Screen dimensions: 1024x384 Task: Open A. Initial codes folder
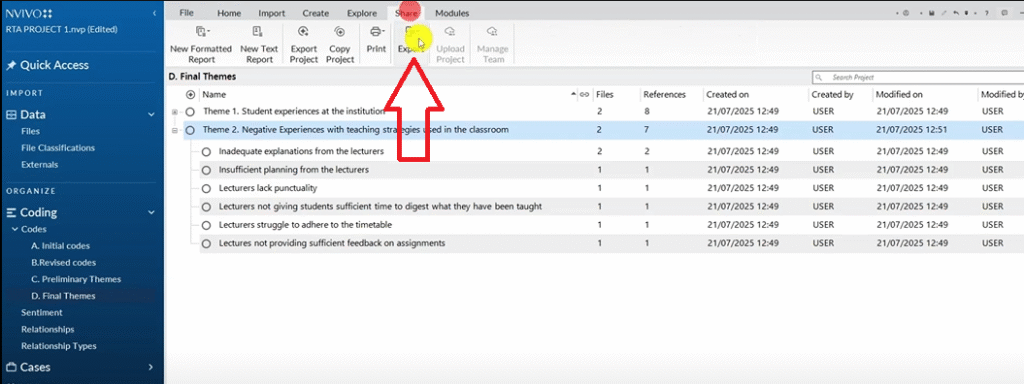[61, 246]
